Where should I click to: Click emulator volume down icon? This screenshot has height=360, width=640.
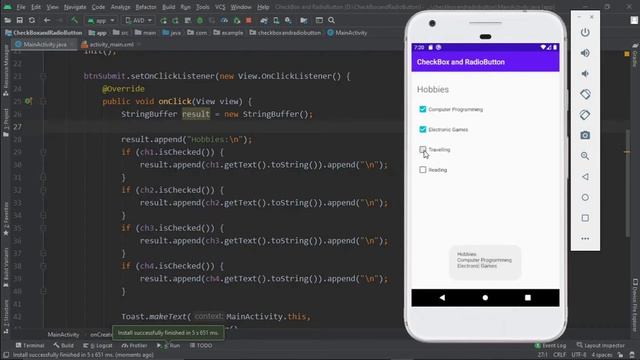click(585, 74)
